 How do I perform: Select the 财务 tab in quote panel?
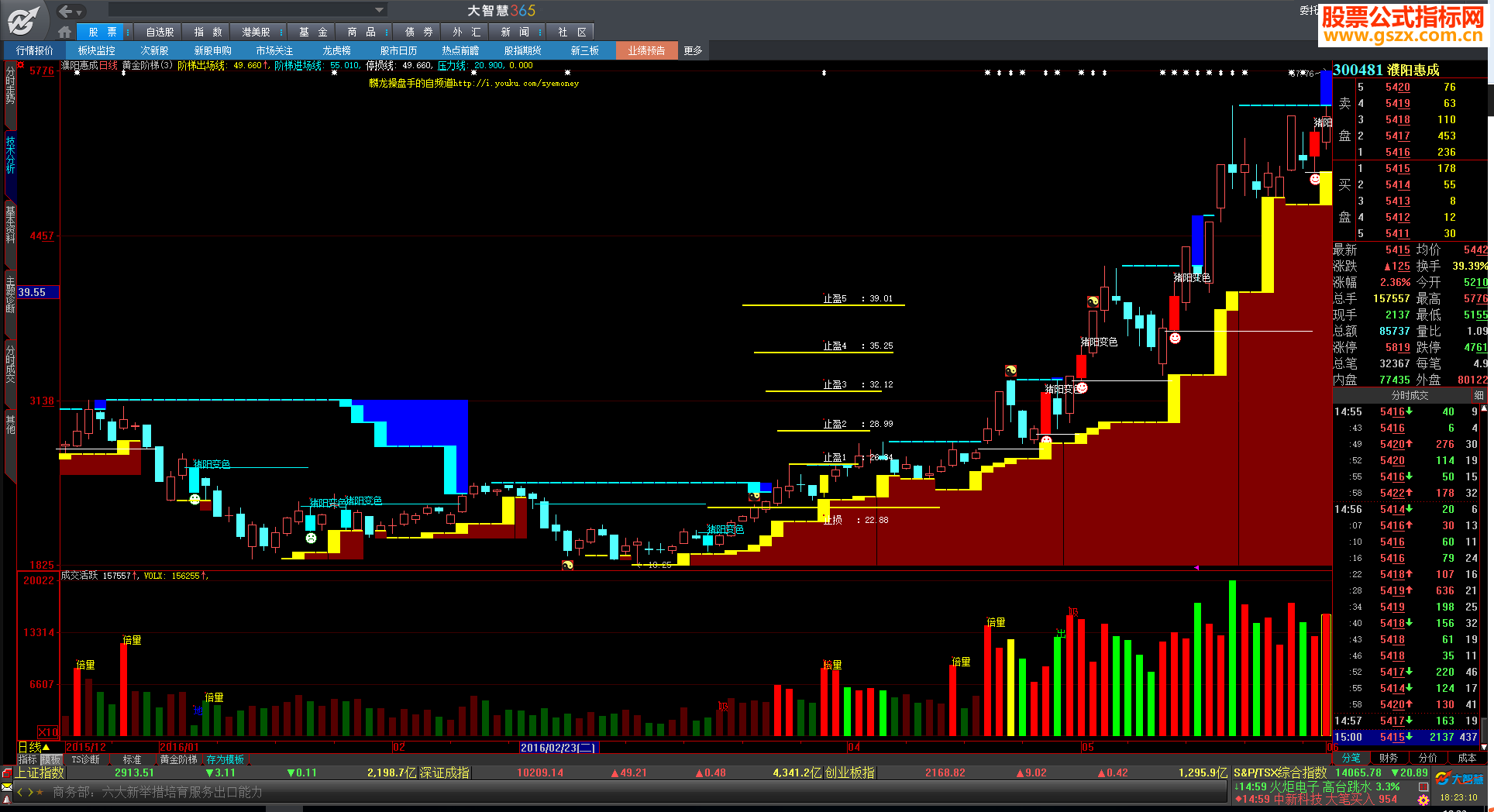(x=1389, y=758)
